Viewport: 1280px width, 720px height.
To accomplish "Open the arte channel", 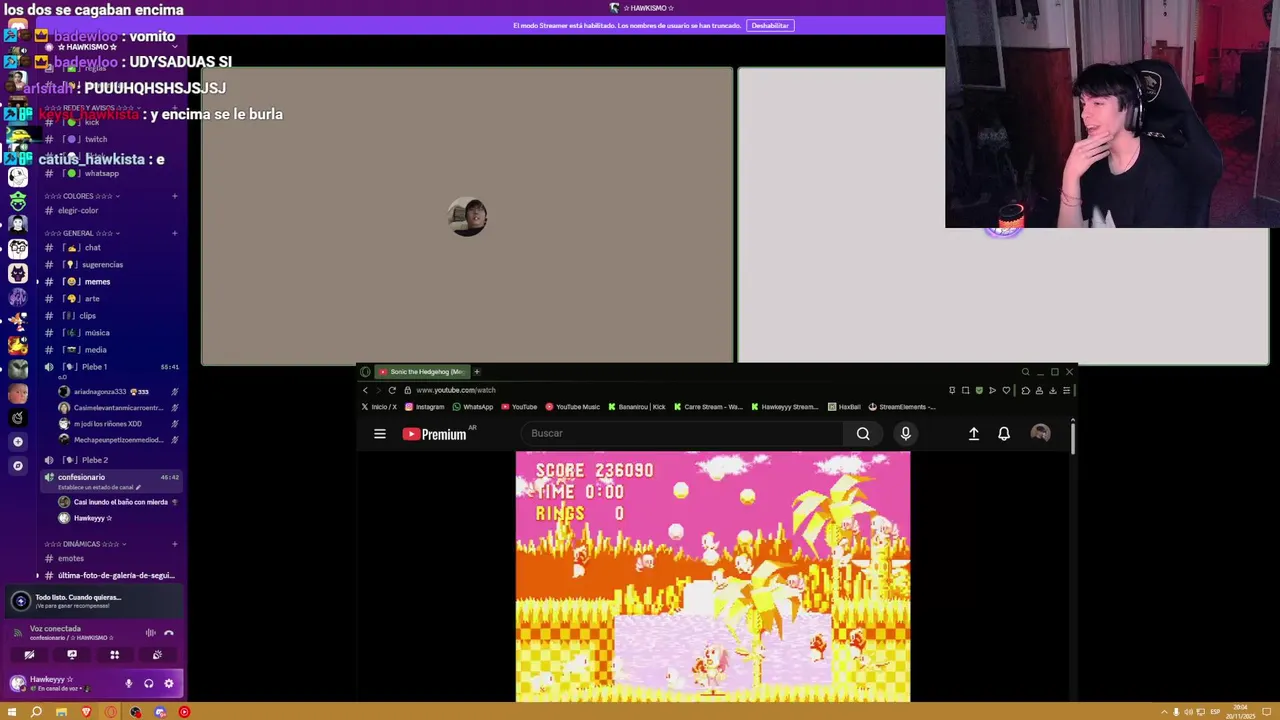I will pos(111,298).
